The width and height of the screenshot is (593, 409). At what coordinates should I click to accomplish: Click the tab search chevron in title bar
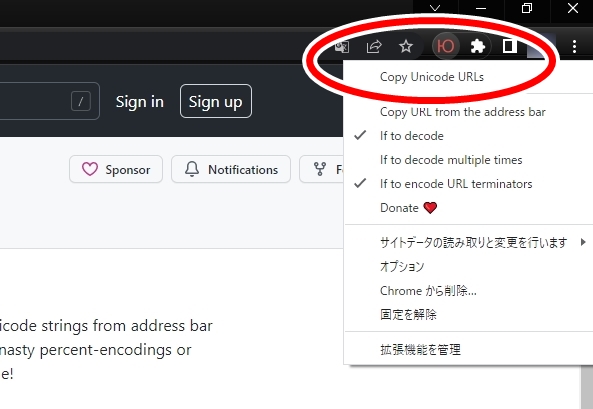coord(435,8)
